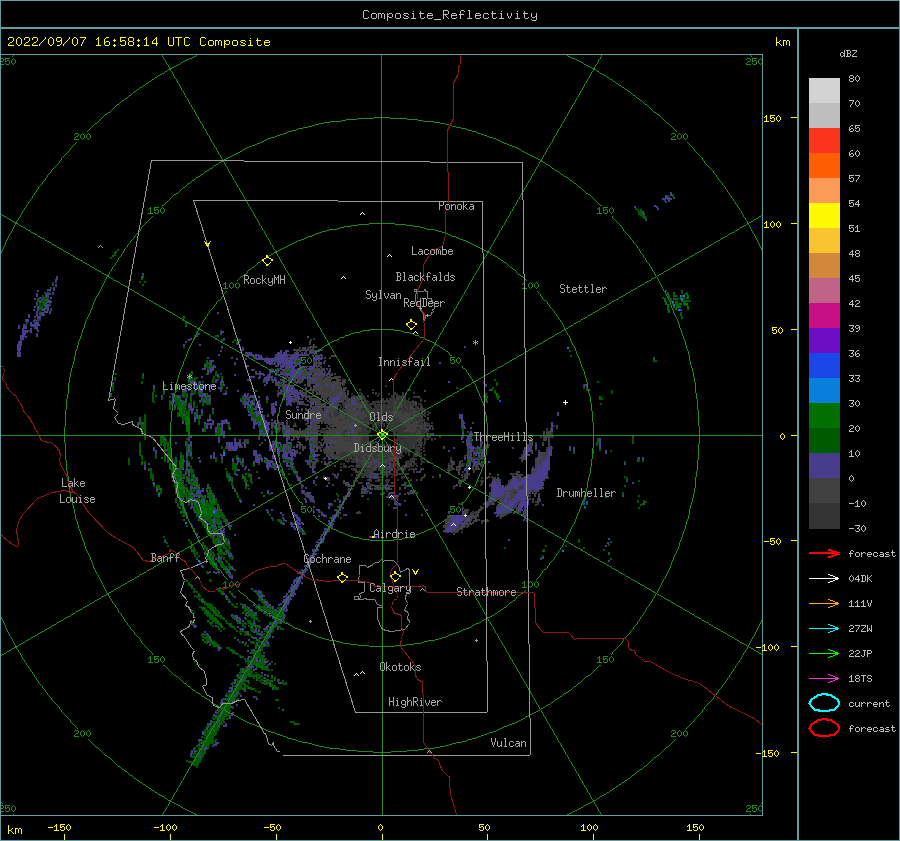Image resolution: width=900 pixels, height=841 pixels.
Task: Click the yellow diamond marker below Cochrane
Action: coord(342,577)
